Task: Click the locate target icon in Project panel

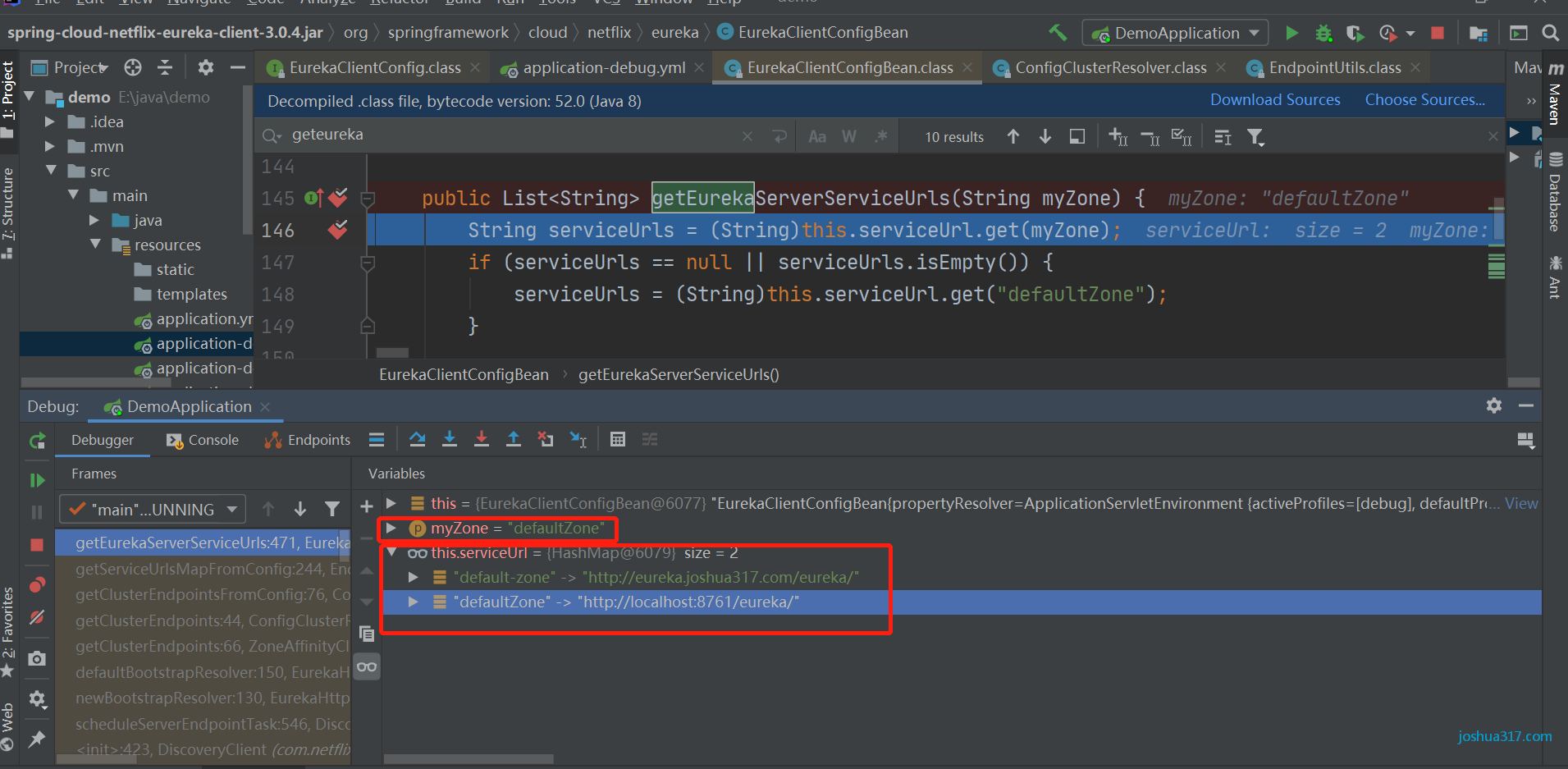Action: (133, 67)
